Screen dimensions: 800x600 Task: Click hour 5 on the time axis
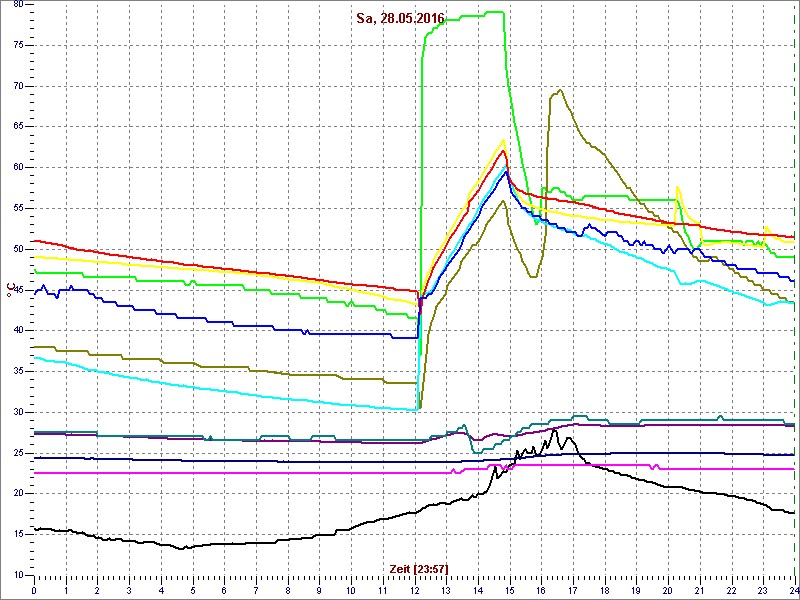pyautogui.click(x=193, y=589)
